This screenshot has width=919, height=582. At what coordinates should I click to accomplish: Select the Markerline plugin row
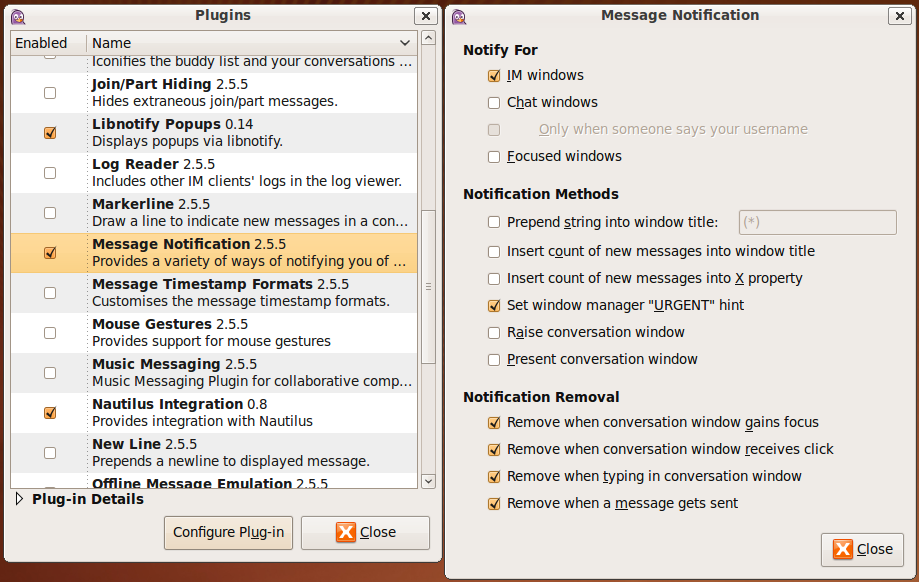point(214,213)
